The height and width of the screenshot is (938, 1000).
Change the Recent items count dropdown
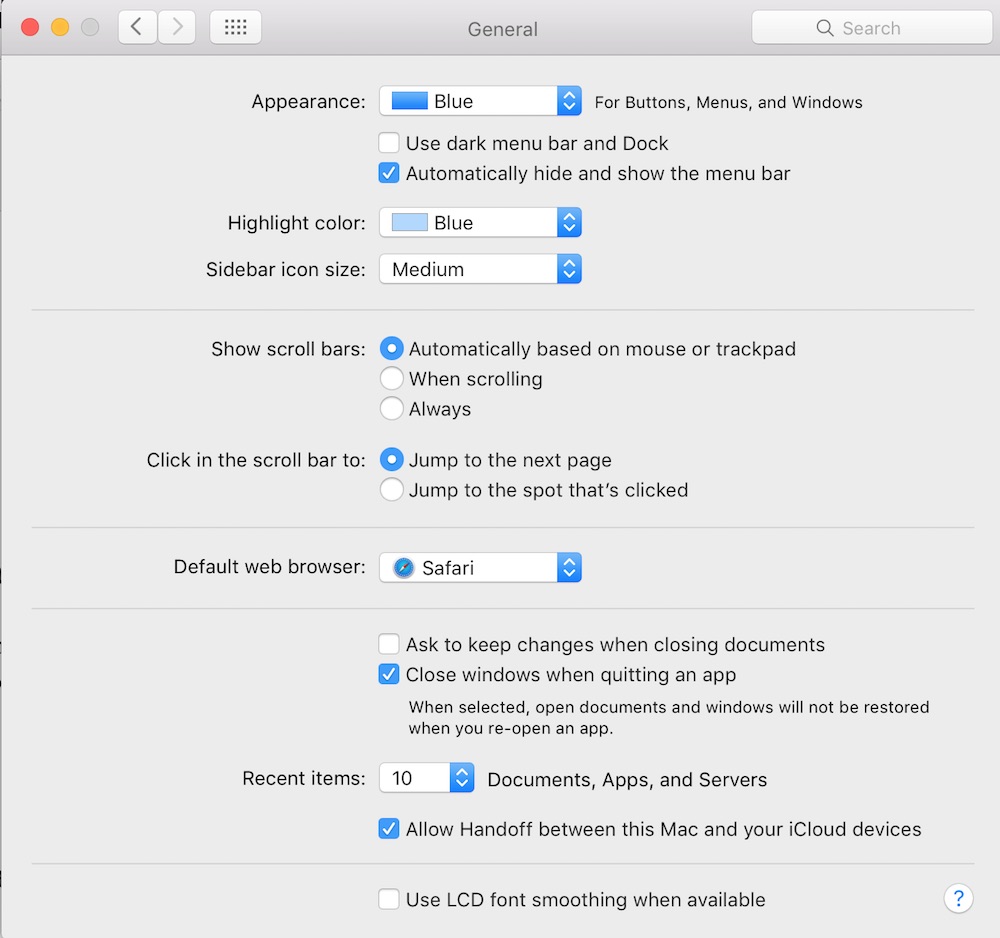427,778
